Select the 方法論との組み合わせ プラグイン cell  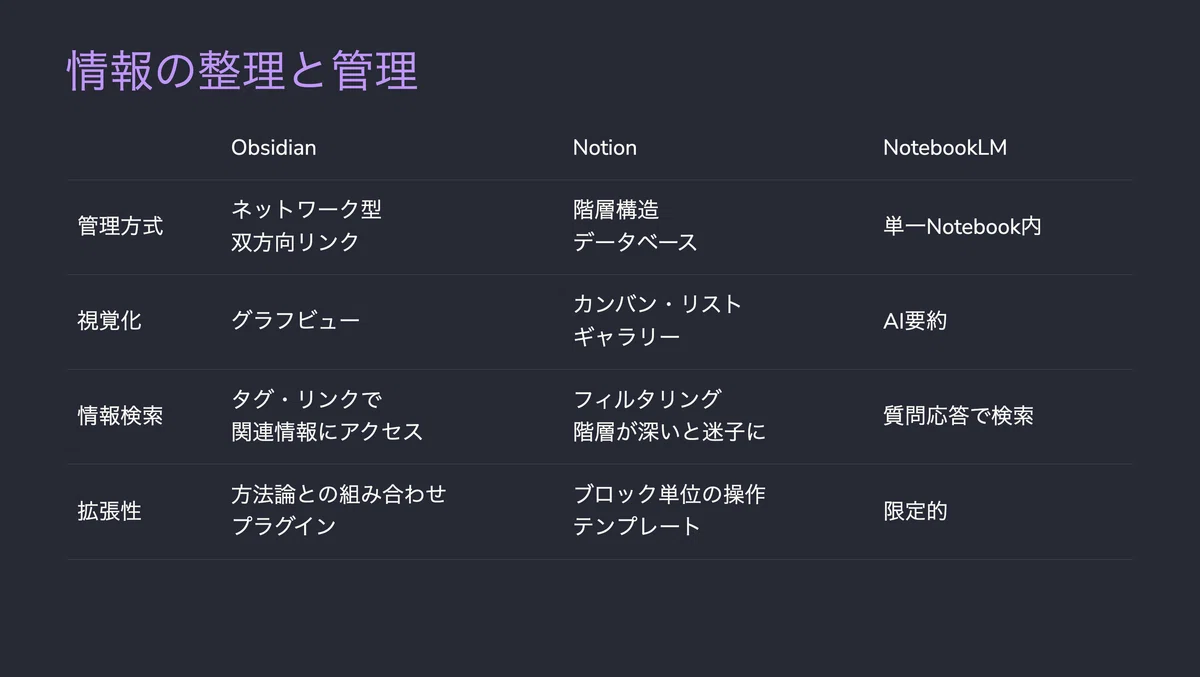[x=338, y=511]
